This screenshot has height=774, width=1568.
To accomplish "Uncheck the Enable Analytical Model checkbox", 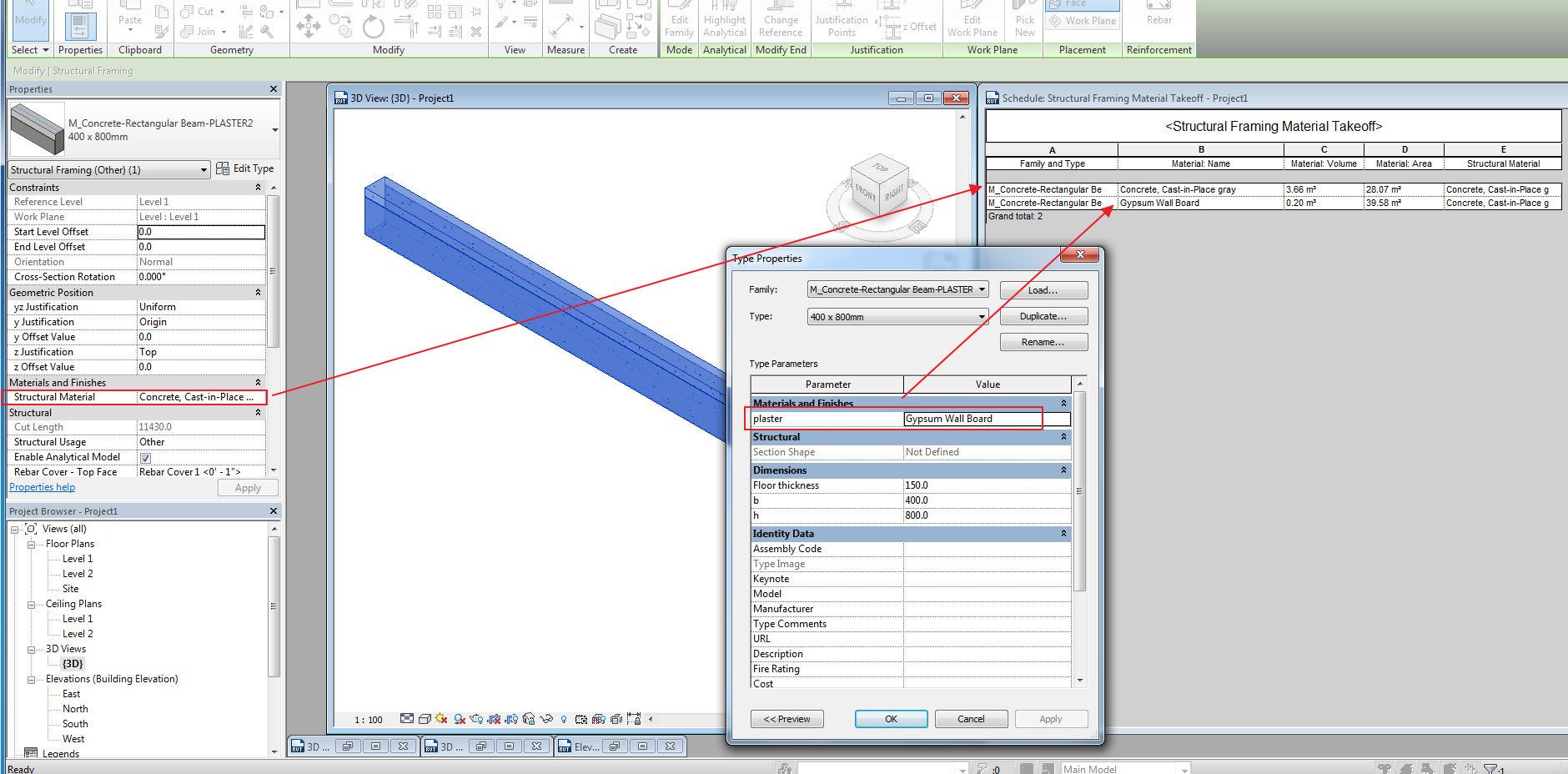I will (145, 457).
